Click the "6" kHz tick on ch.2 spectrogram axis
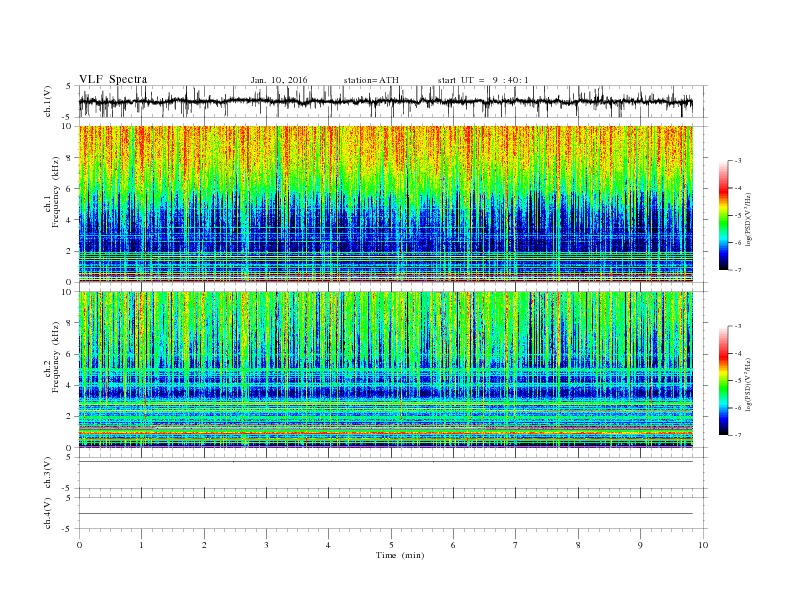The width and height of the screenshot is (792, 612). (x=70, y=354)
